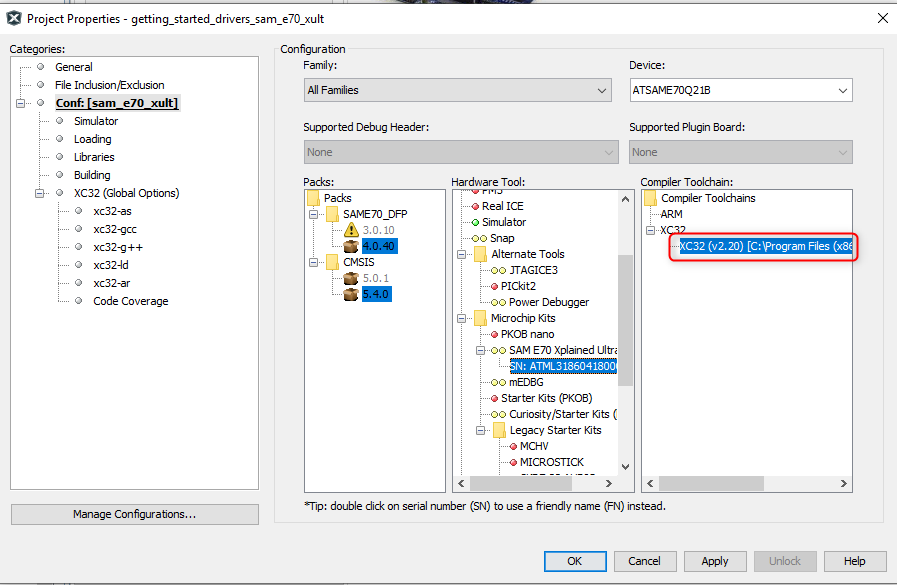Select the Compiler Toolchains folder icon
The height and width of the screenshot is (585, 897).
(650, 198)
